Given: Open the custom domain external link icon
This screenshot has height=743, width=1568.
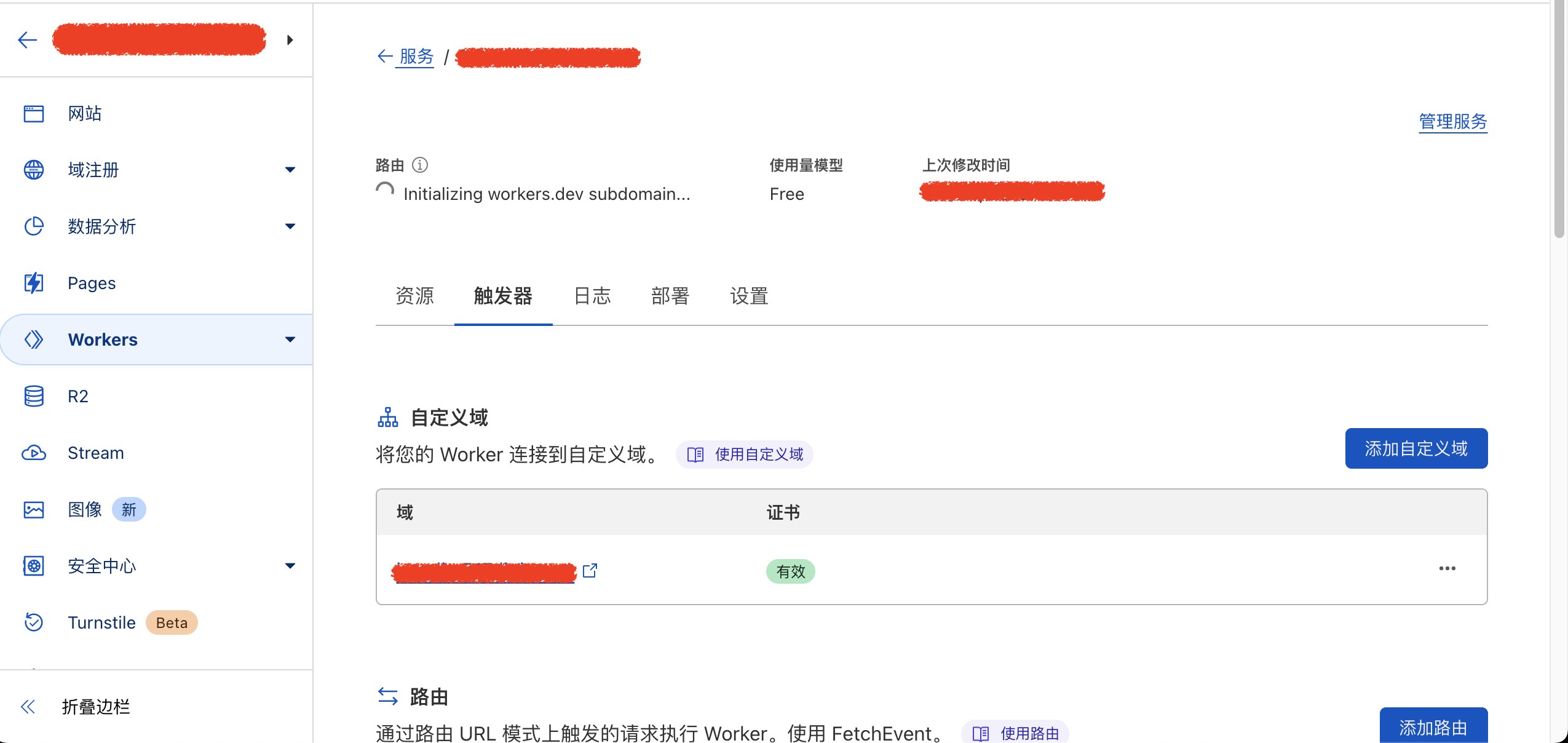Looking at the screenshot, I should tap(590, 571).
